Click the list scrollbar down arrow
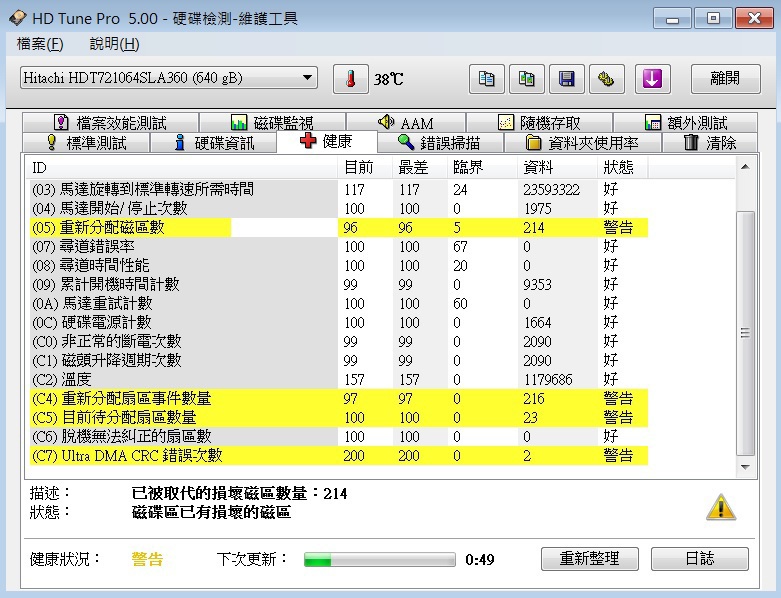 (x=745, y=467)
